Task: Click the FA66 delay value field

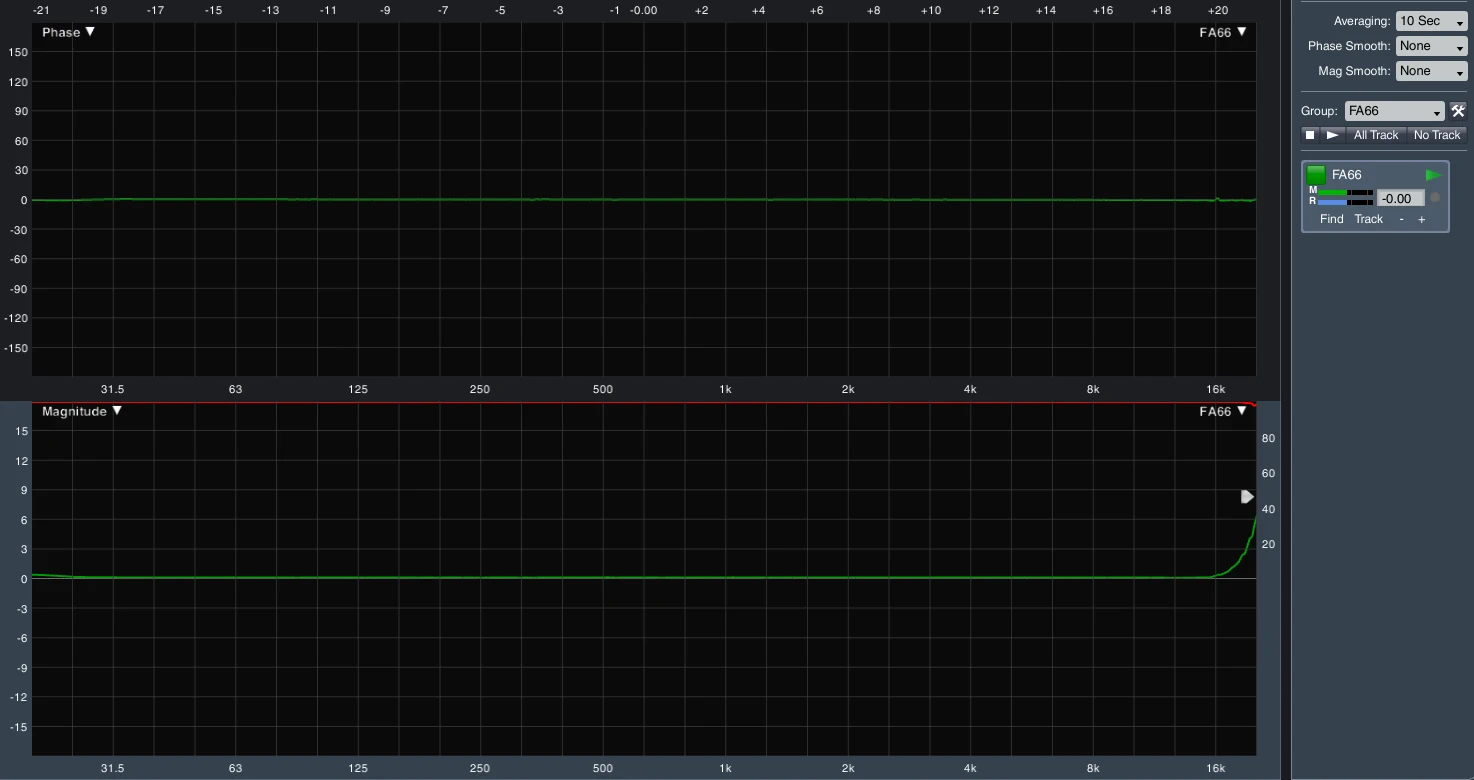Action: (x=1400, y=198)
